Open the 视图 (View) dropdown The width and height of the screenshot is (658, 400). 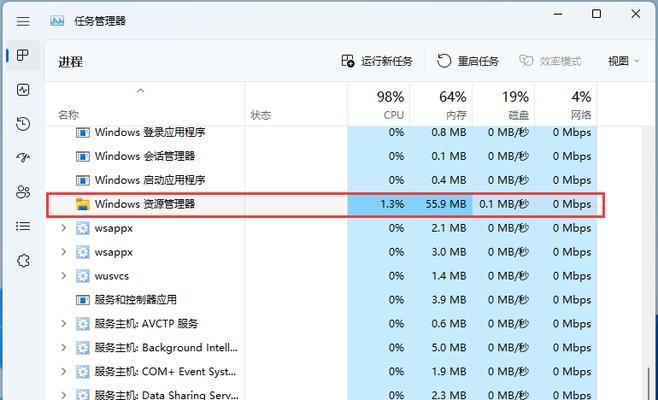(x=624, y=61)
